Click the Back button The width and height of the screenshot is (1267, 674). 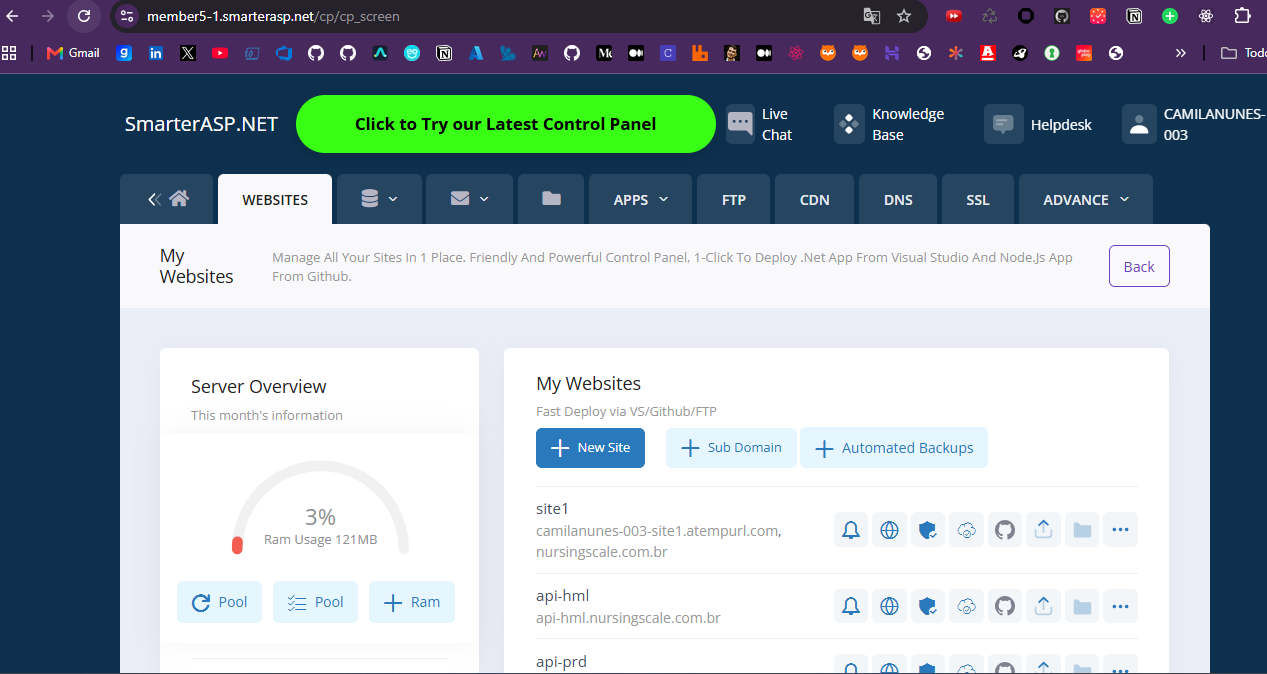tap(1139, 266)
